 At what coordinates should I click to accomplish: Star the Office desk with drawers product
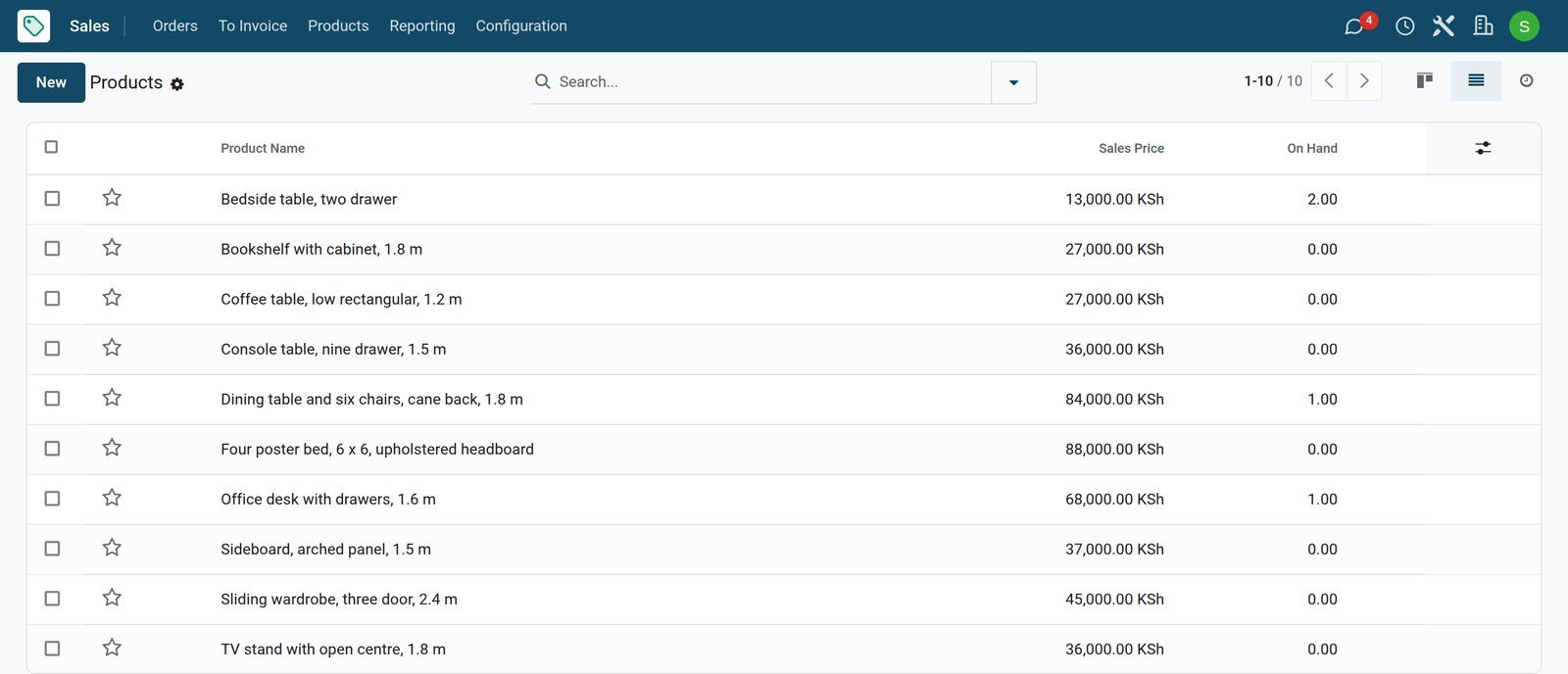tap(112, 498)
